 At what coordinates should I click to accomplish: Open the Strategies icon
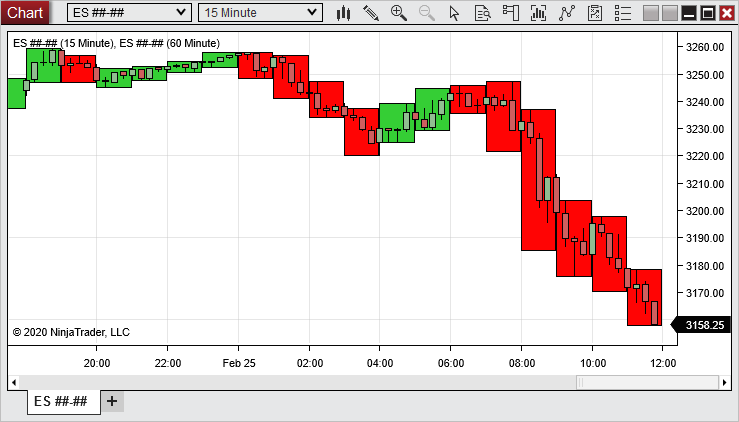[x=596, y=13]
